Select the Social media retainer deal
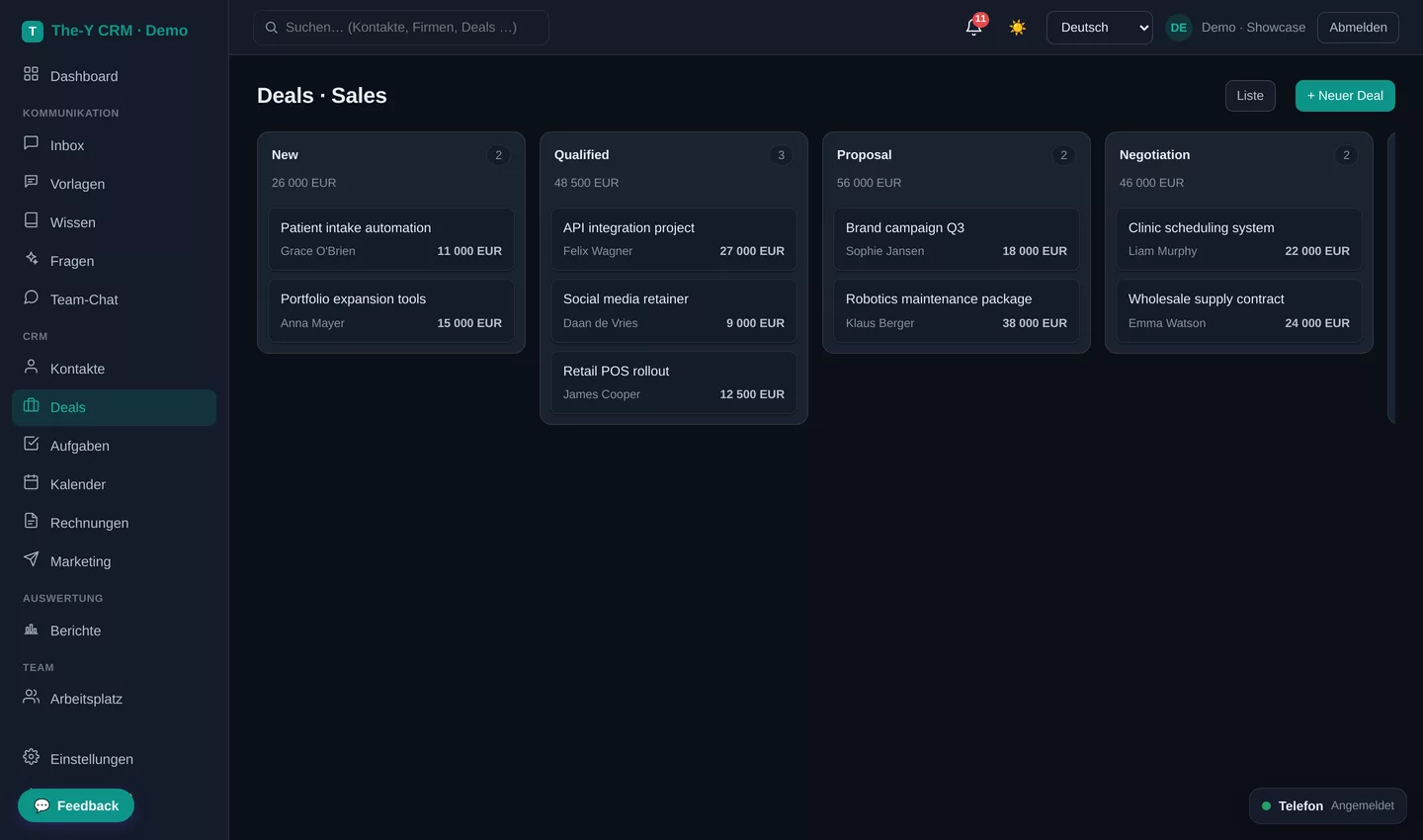Image resolution: width=1423 pixels, height=840 pixels. click(674, 310)
